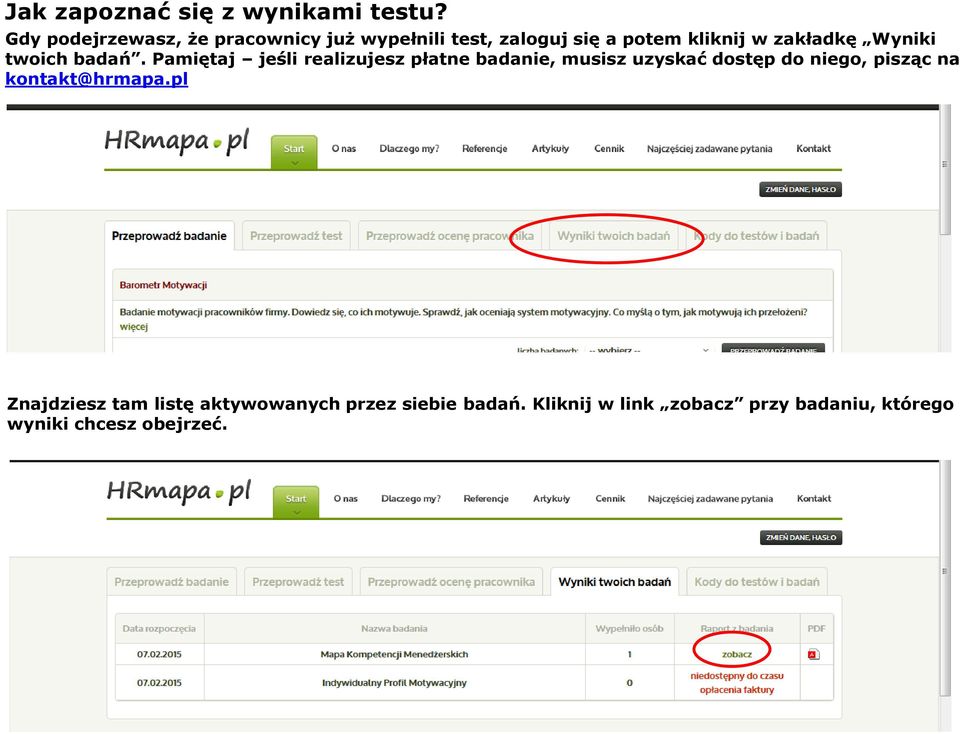The image size is (960, 734).
Task: Select green Start menu in results-table screenshot
Action: (296, 501)
